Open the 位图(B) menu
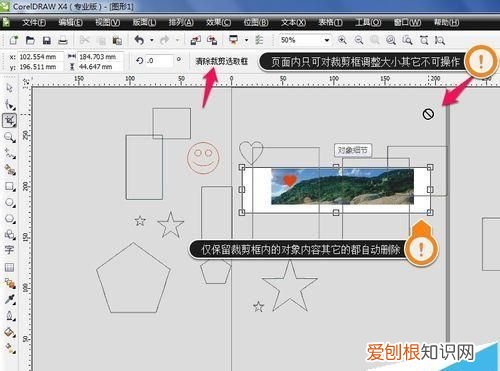 pyautogui.click(x=256, y=22)
